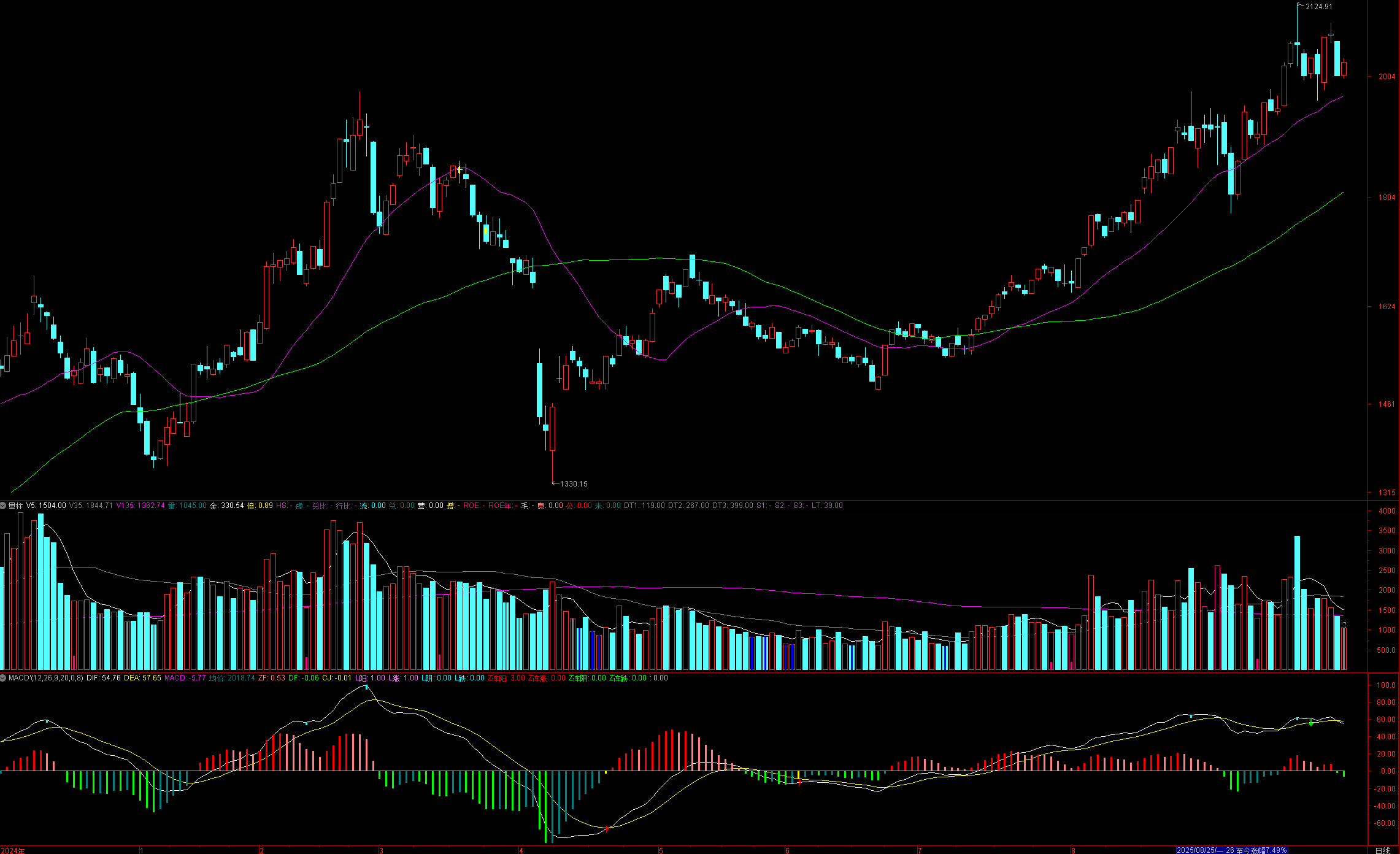Click the 1330.15 low price marker
The width and height of the screenshot is (1400, 854).
(x=573, y=484)
